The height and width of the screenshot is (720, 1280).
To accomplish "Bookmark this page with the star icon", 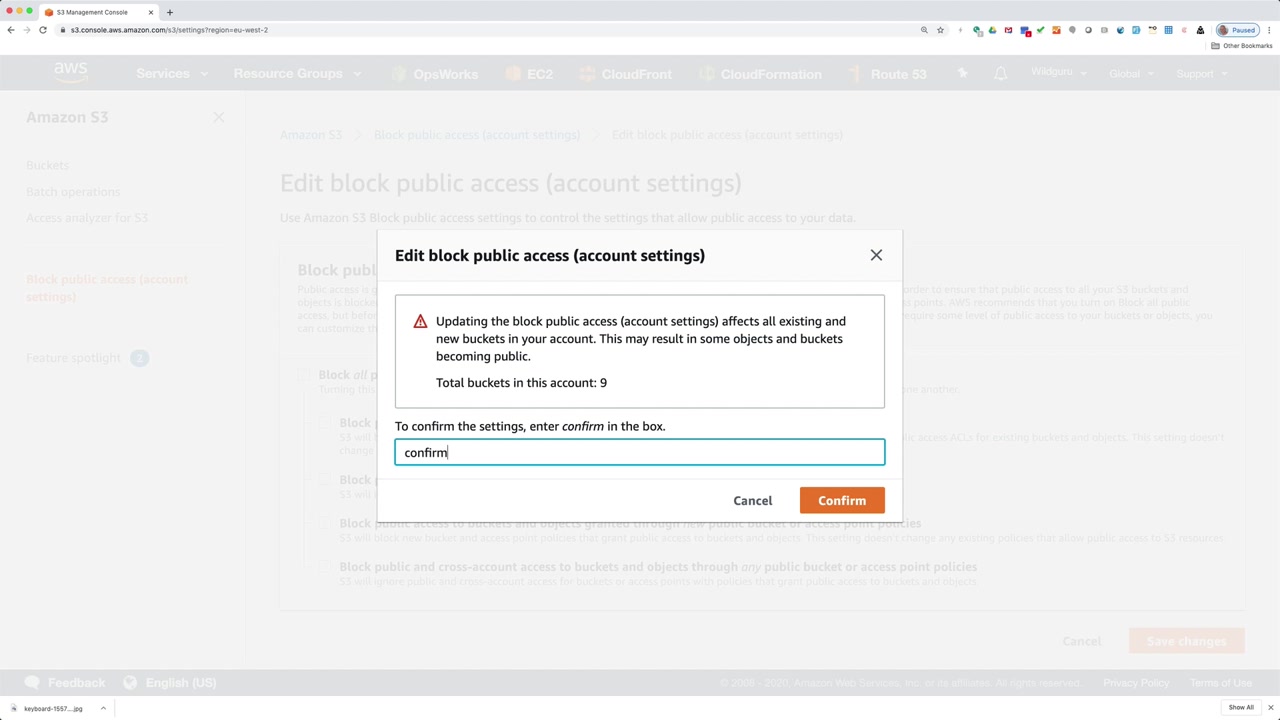I will pos(940,30).
